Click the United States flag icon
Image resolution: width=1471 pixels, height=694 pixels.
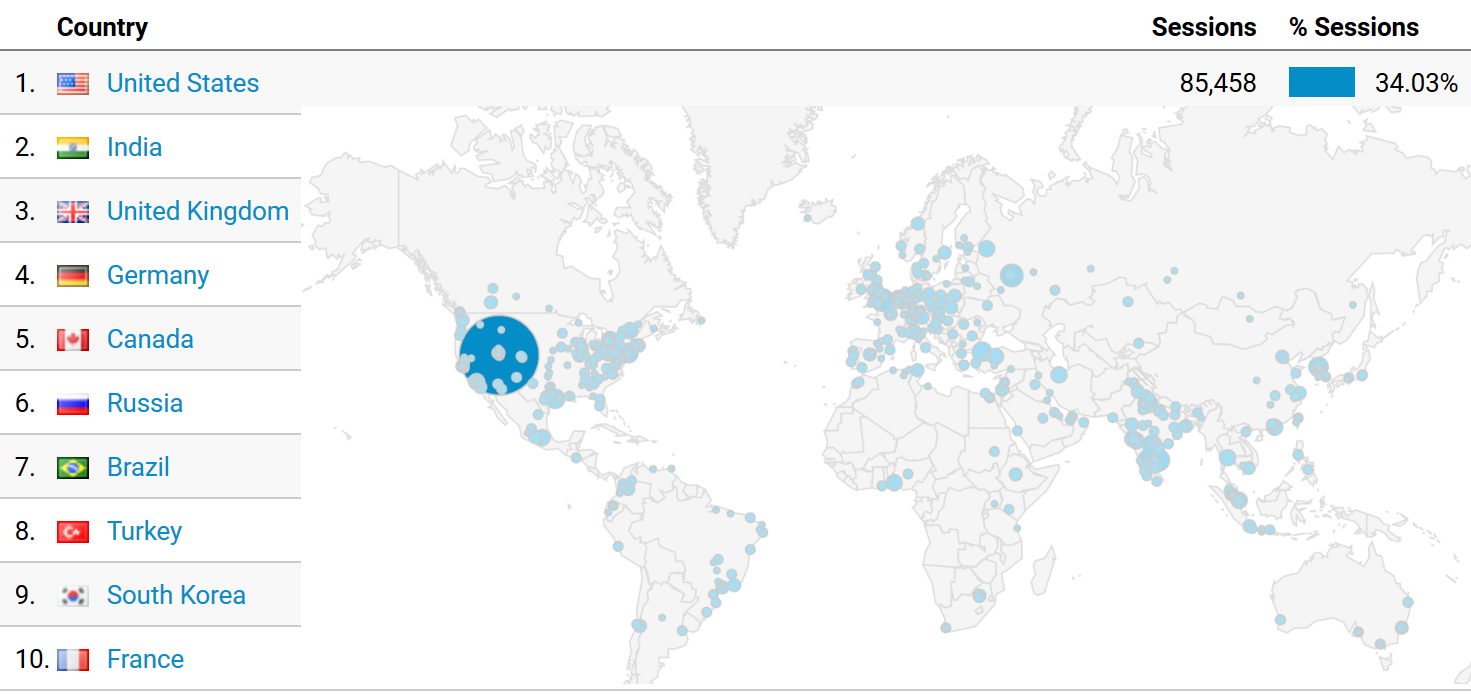(x=73, y=84)
